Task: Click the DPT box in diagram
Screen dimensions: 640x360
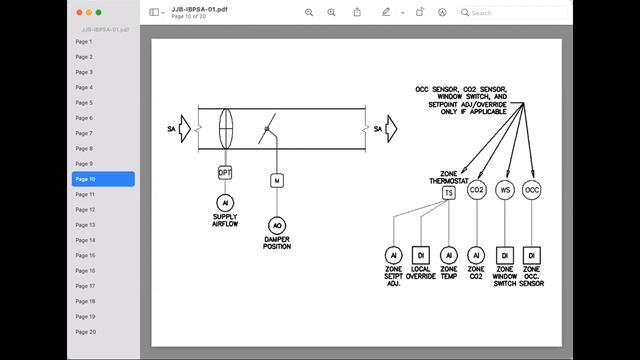Action: (225, 173)
